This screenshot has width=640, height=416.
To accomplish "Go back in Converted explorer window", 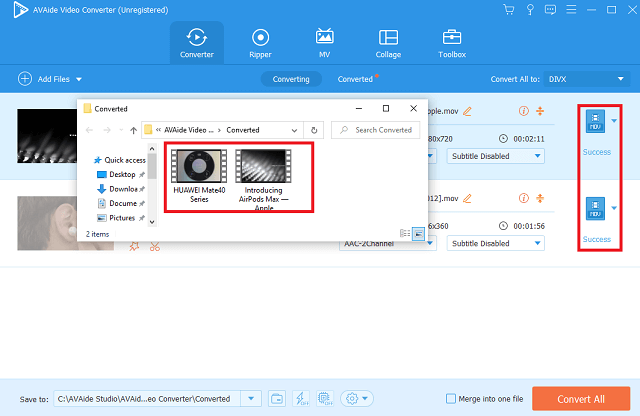I will coord(89,130).
